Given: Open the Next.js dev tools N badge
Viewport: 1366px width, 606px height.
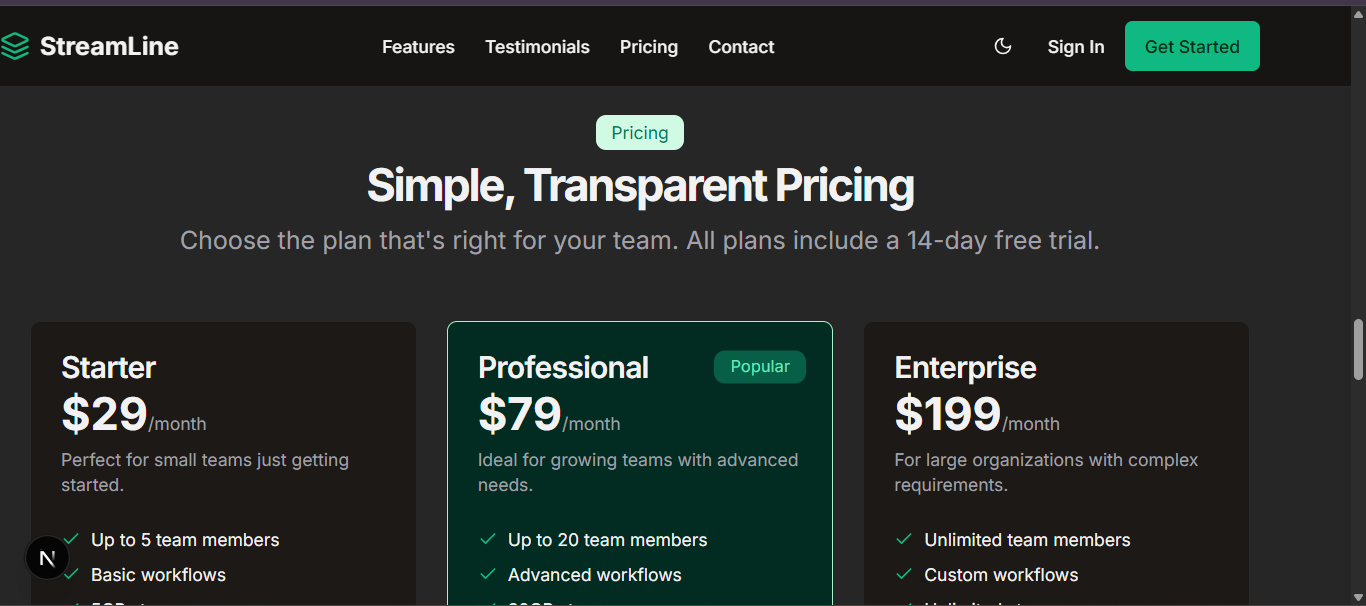Looking at the screenshot, I should pos(47,558).
